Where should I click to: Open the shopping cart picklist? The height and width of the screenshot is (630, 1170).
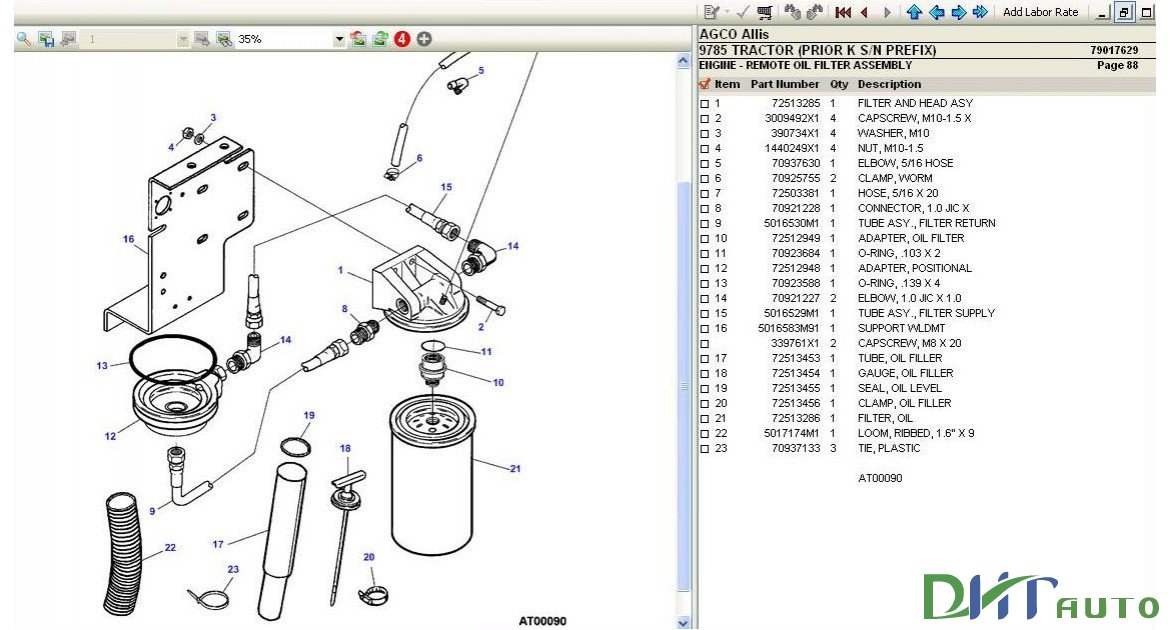(x=763, y=12)
